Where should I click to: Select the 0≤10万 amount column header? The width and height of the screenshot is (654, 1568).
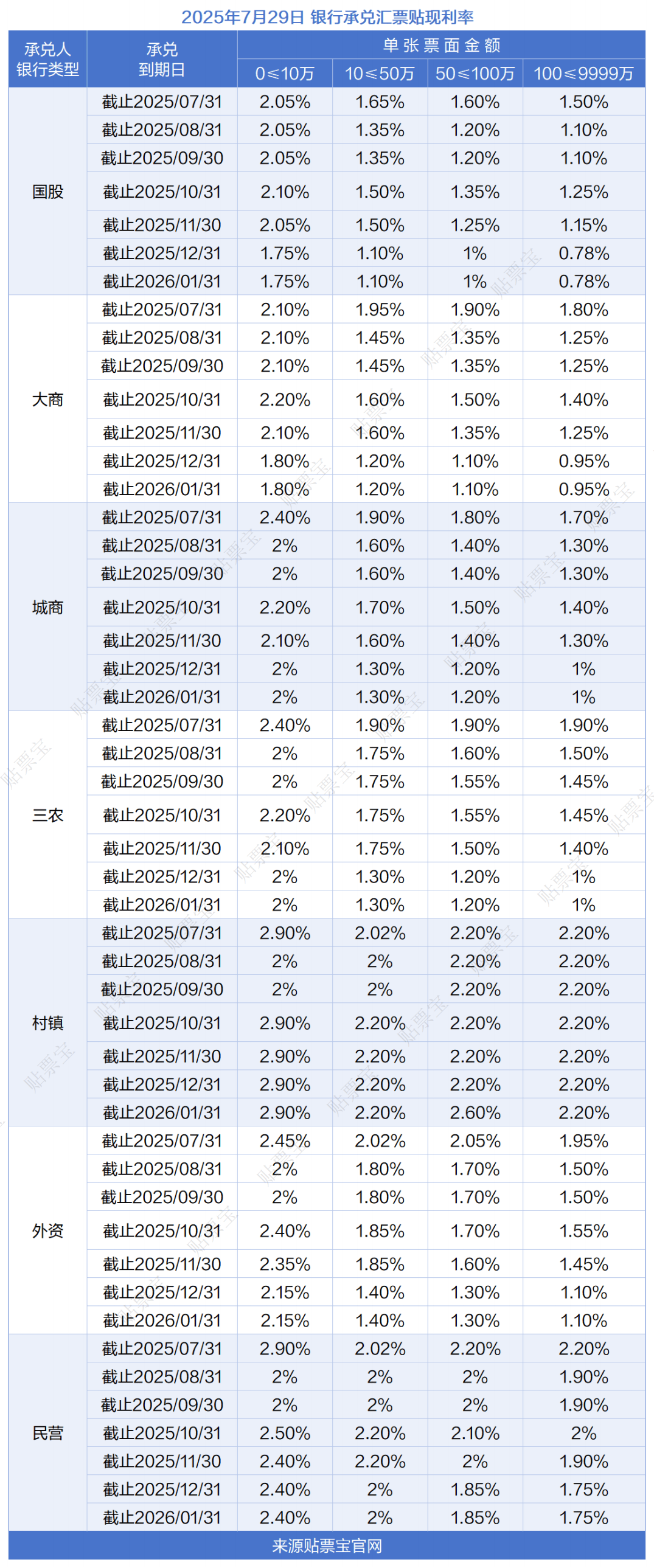(x=285, y=74)
